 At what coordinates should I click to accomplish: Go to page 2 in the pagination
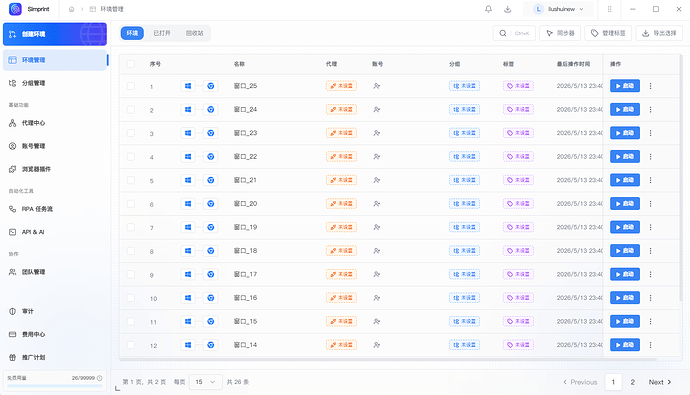click(632, 382)
